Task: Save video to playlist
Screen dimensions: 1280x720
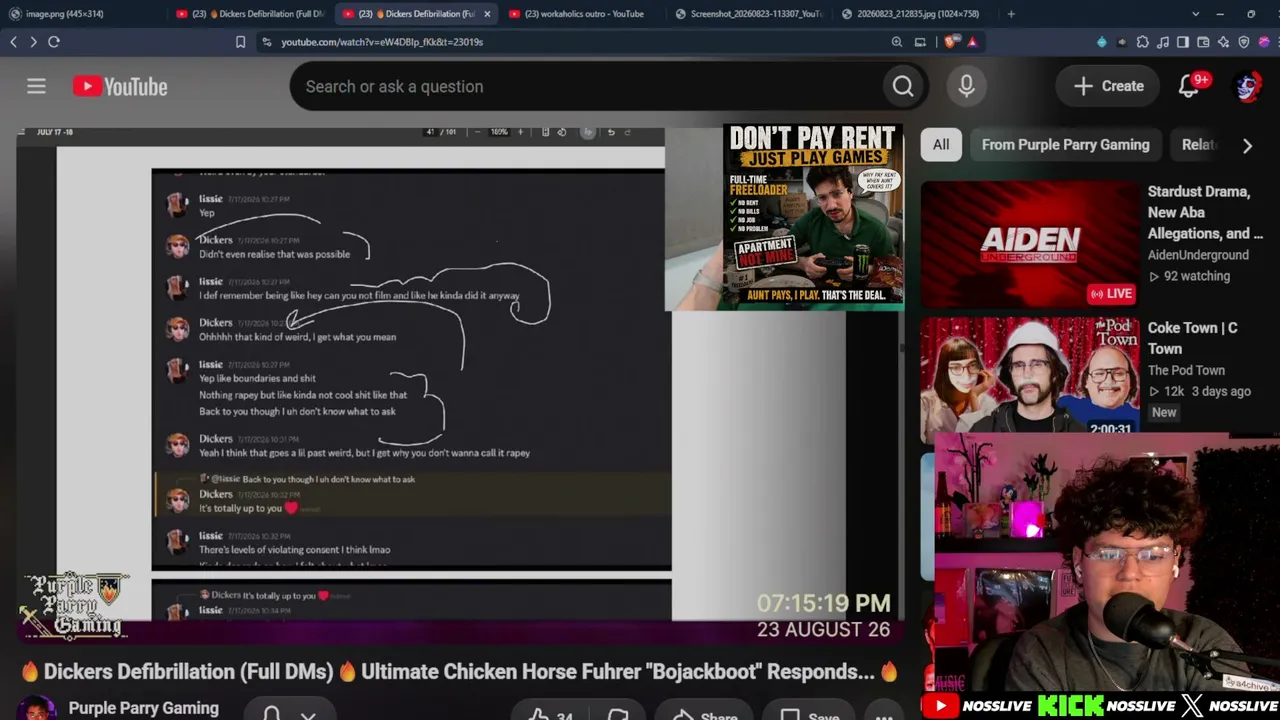Action: point(810,715)
